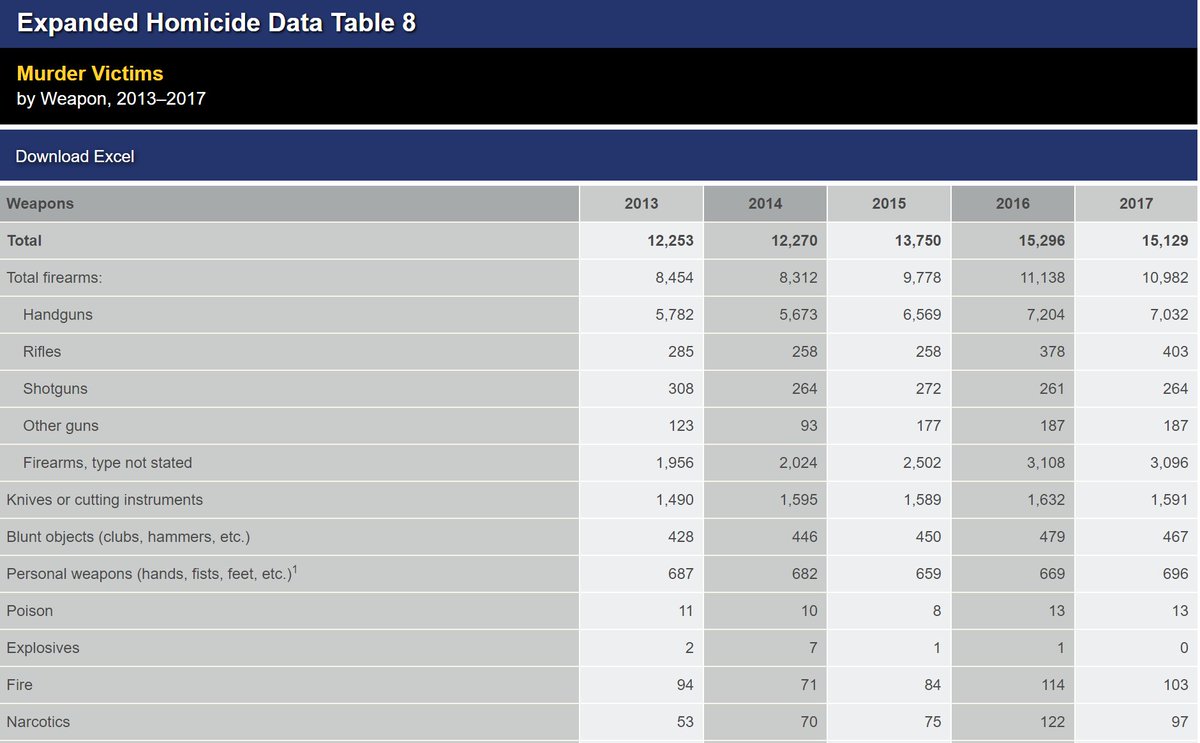Click the 2015 total value 13,750
The image size is (1200, 743).
click(918, 240)
